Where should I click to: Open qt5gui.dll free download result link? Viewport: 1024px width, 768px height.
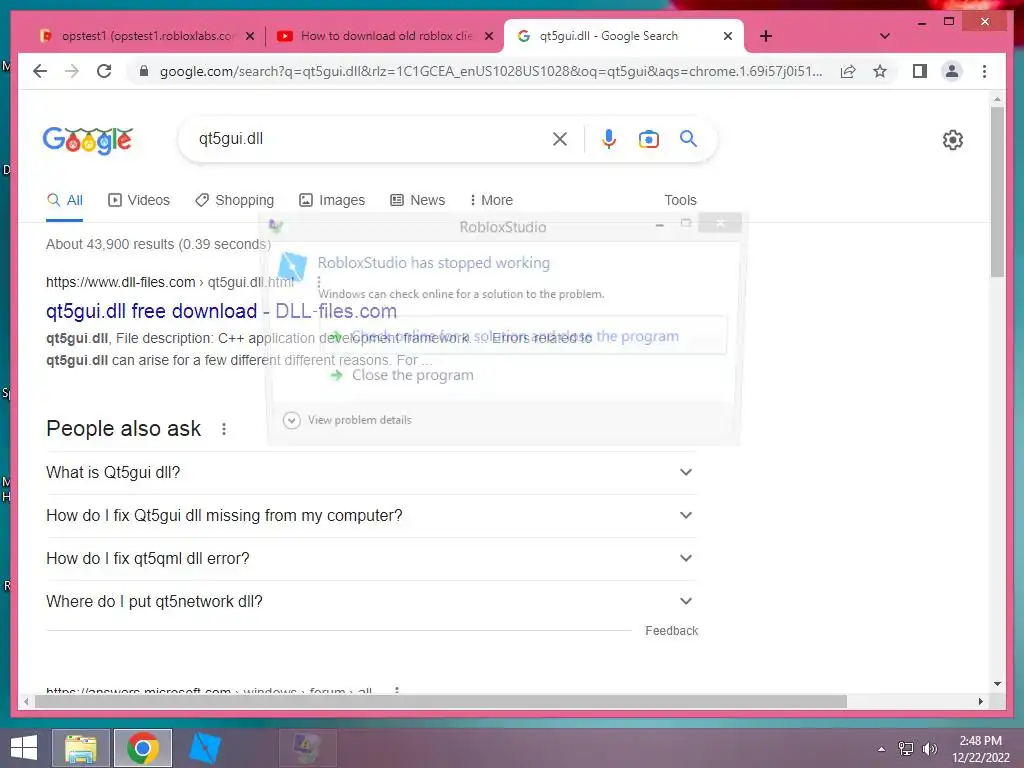[x=221, y=311]
